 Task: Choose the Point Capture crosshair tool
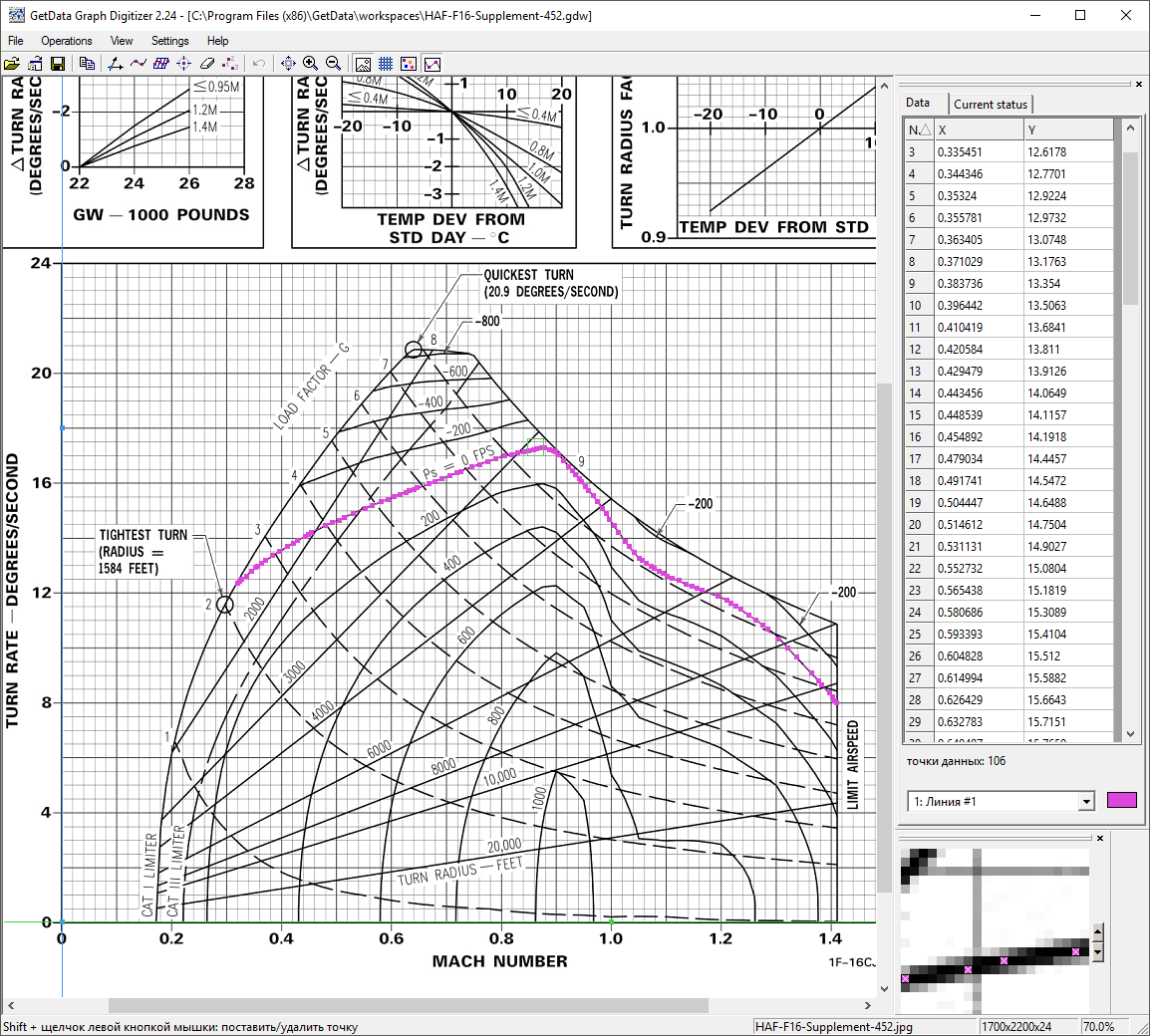click(x=184, y=64)
